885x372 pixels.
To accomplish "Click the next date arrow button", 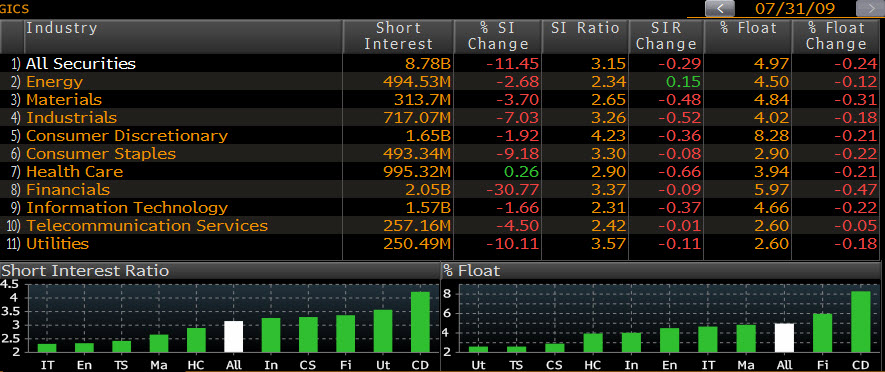I will (x=870, y=8).
